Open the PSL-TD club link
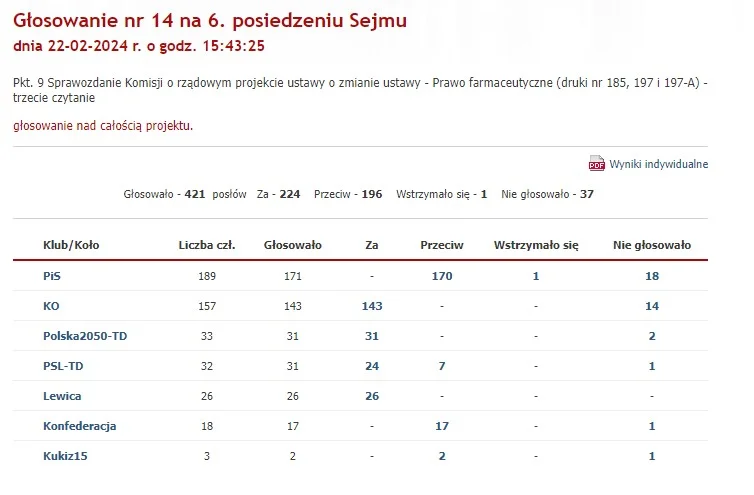The width and height of the screenshot is (754, 495). click(x=63, y=366)
